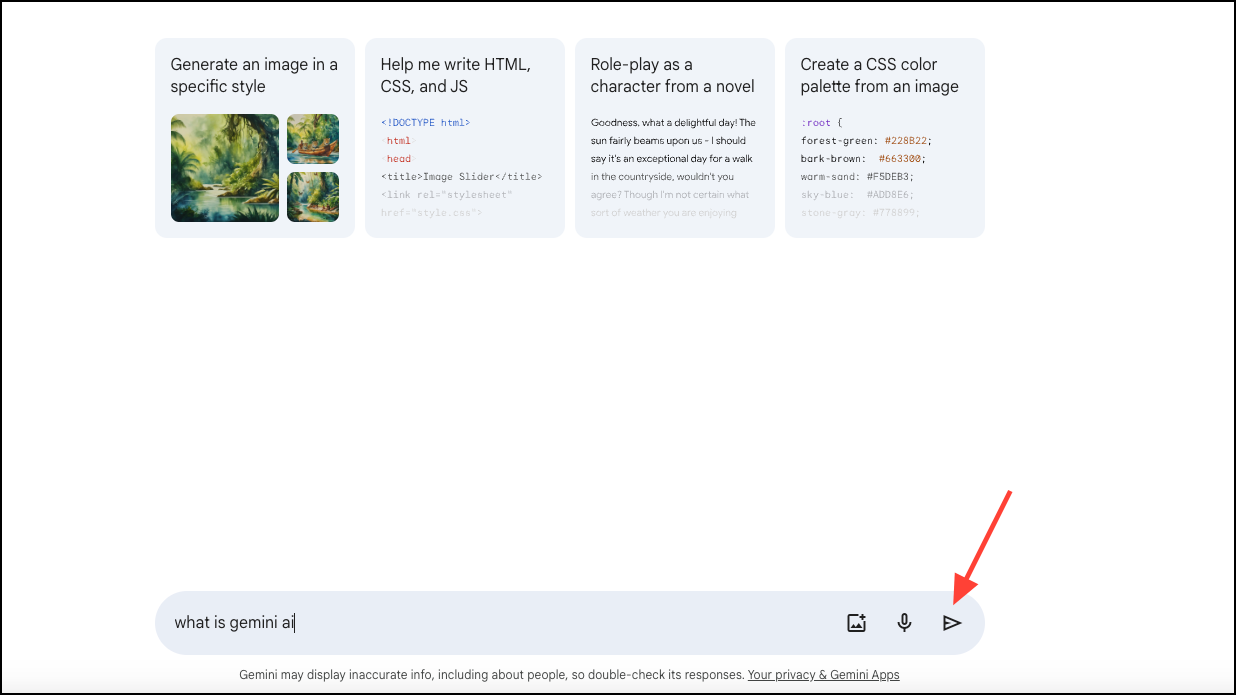This screenshot has width=1236, height=695.
Task: Click the 'Gemini may display inaccurate info' disclaimer
Action: (x=491, y=675)
